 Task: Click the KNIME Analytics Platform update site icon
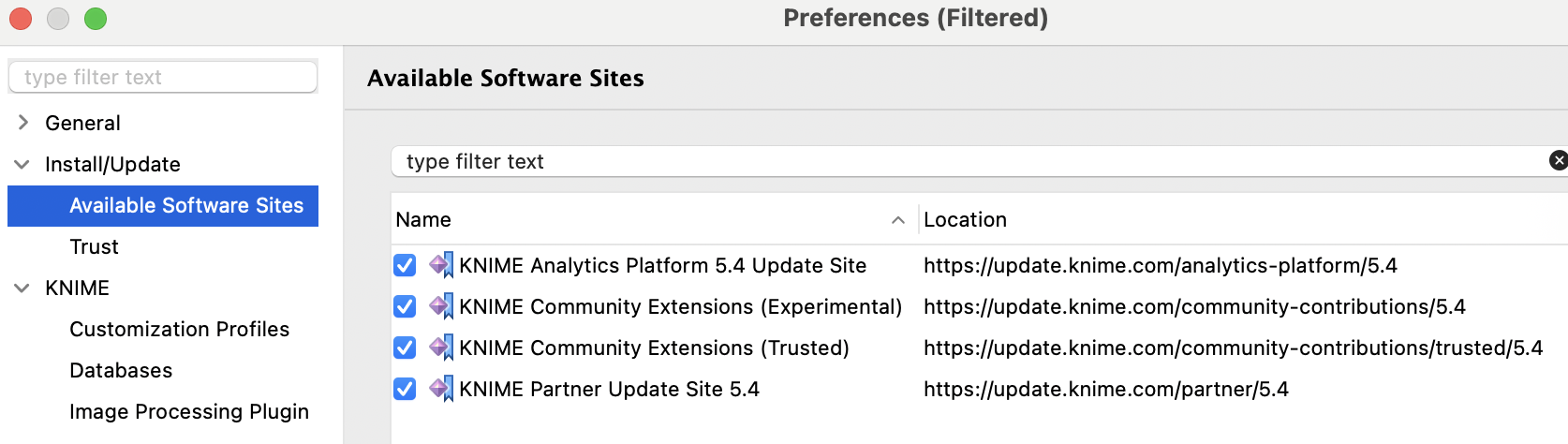[441, 265]
